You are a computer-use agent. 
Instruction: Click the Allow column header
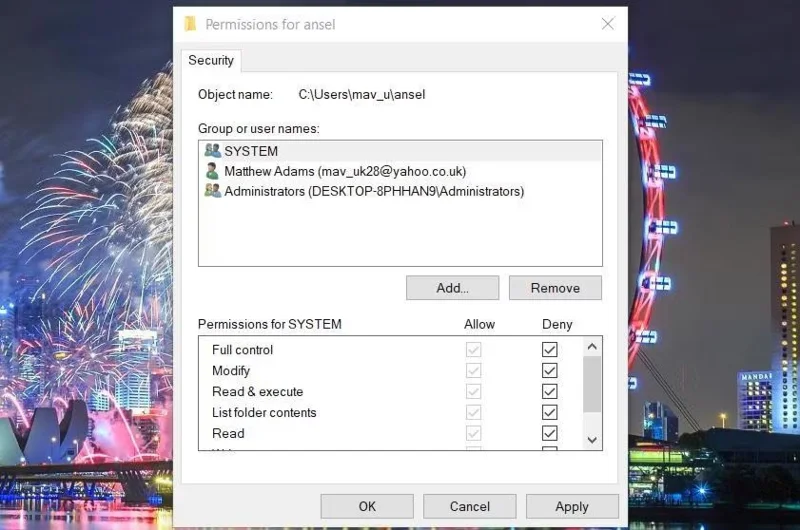coord(479,324)
